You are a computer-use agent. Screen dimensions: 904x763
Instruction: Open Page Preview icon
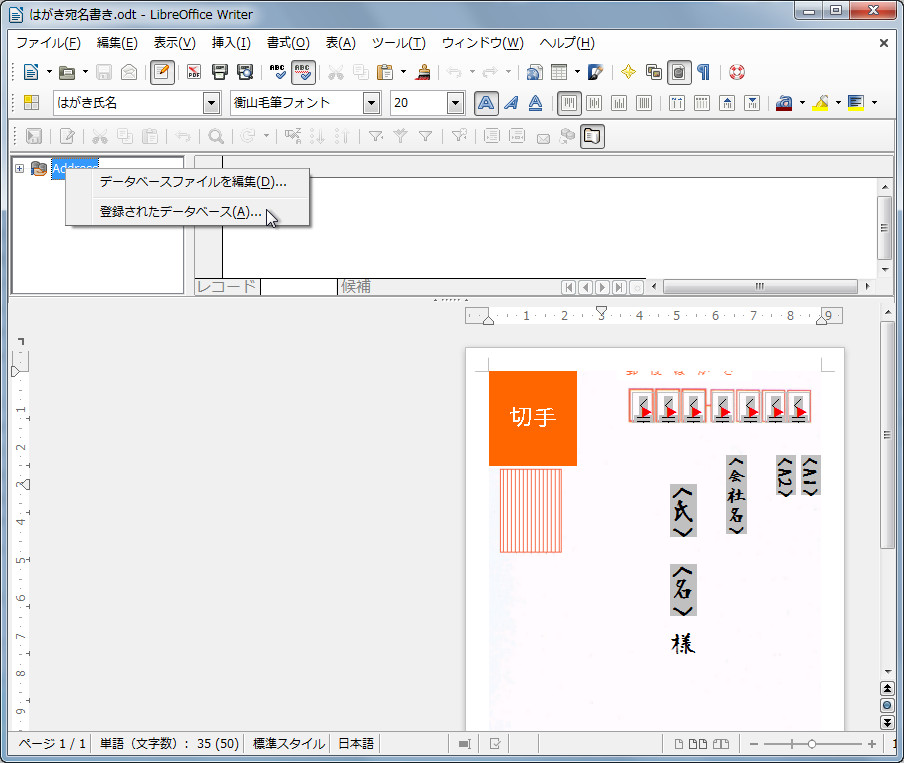pos(245,72)
